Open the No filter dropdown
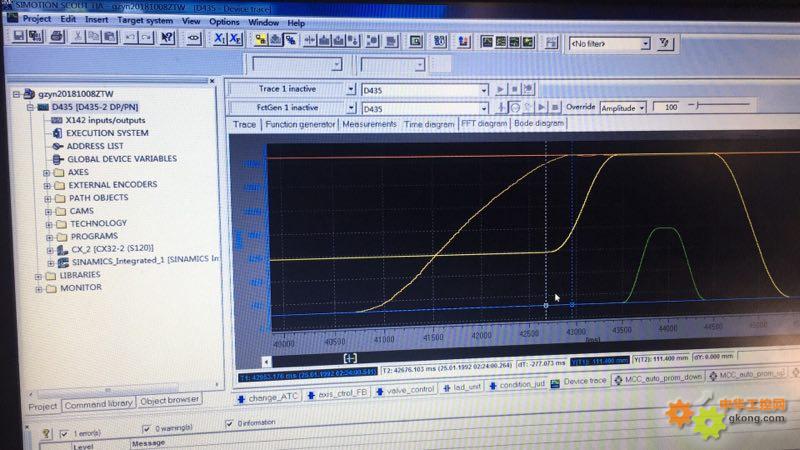Image resolution: width=800 pixels, height=450 pixels. click(x=645, y=44)
